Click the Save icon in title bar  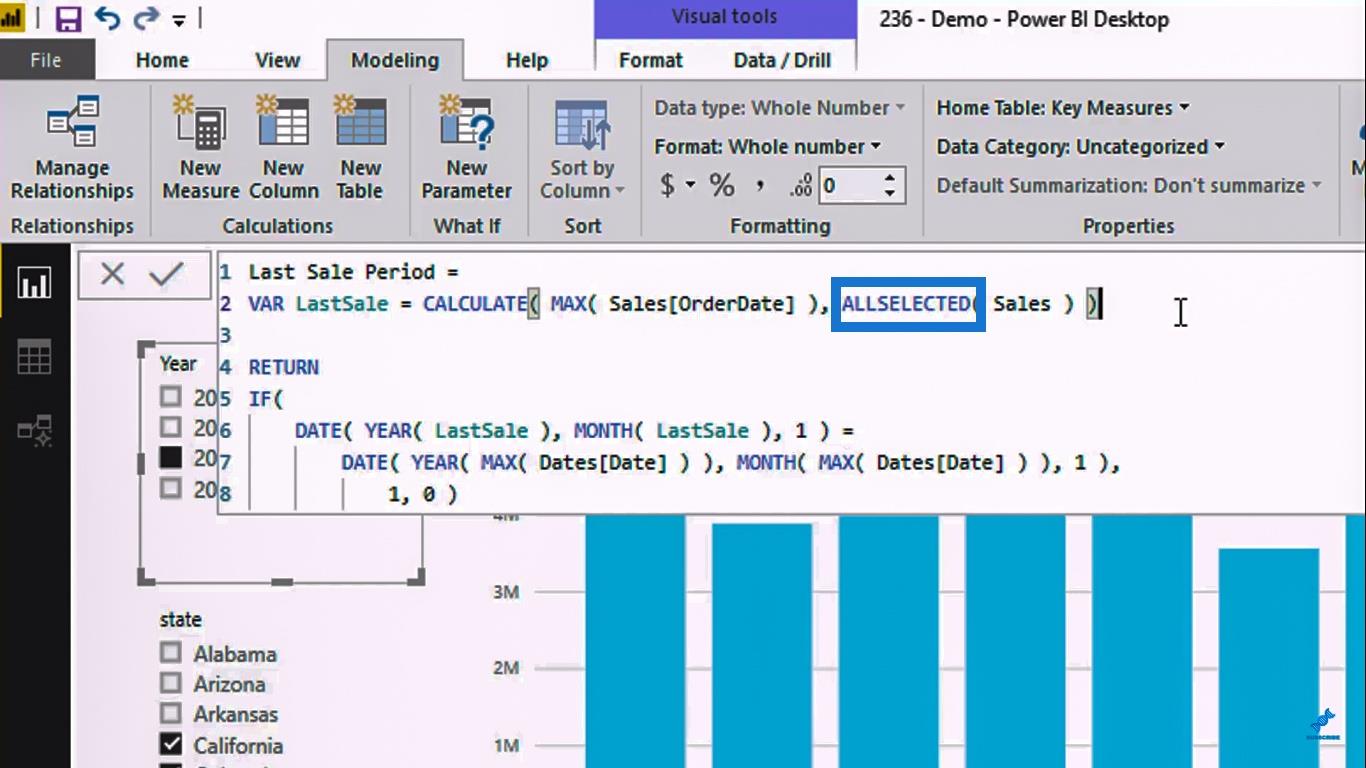click(68, 18)
